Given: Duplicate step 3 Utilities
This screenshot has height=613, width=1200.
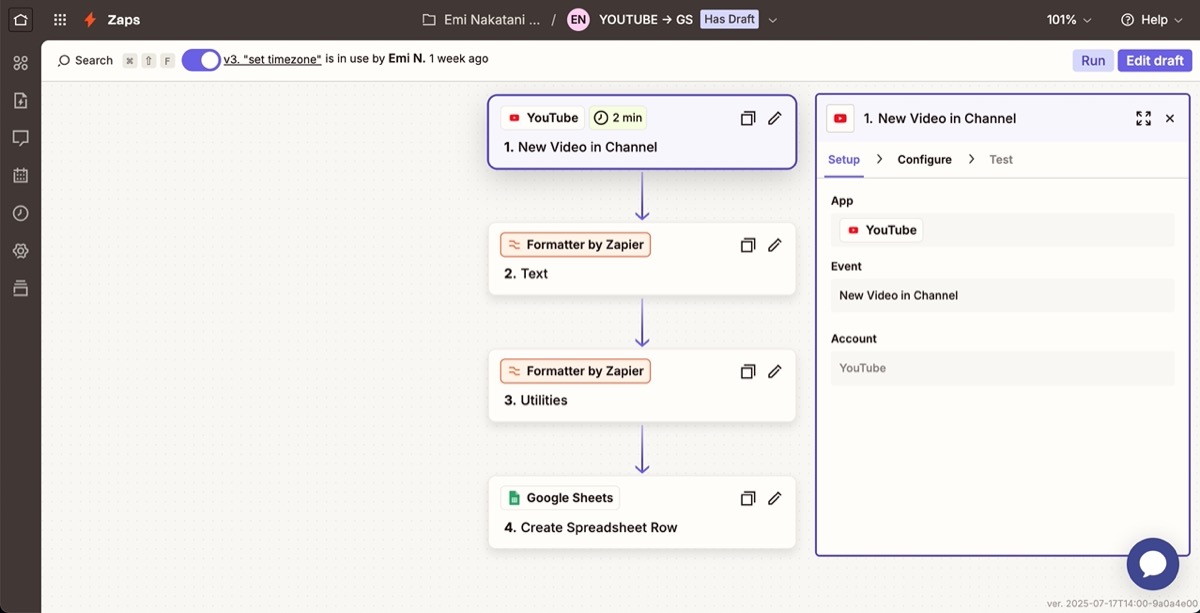Looking at the screenshot, I should [x=747, y=371].
